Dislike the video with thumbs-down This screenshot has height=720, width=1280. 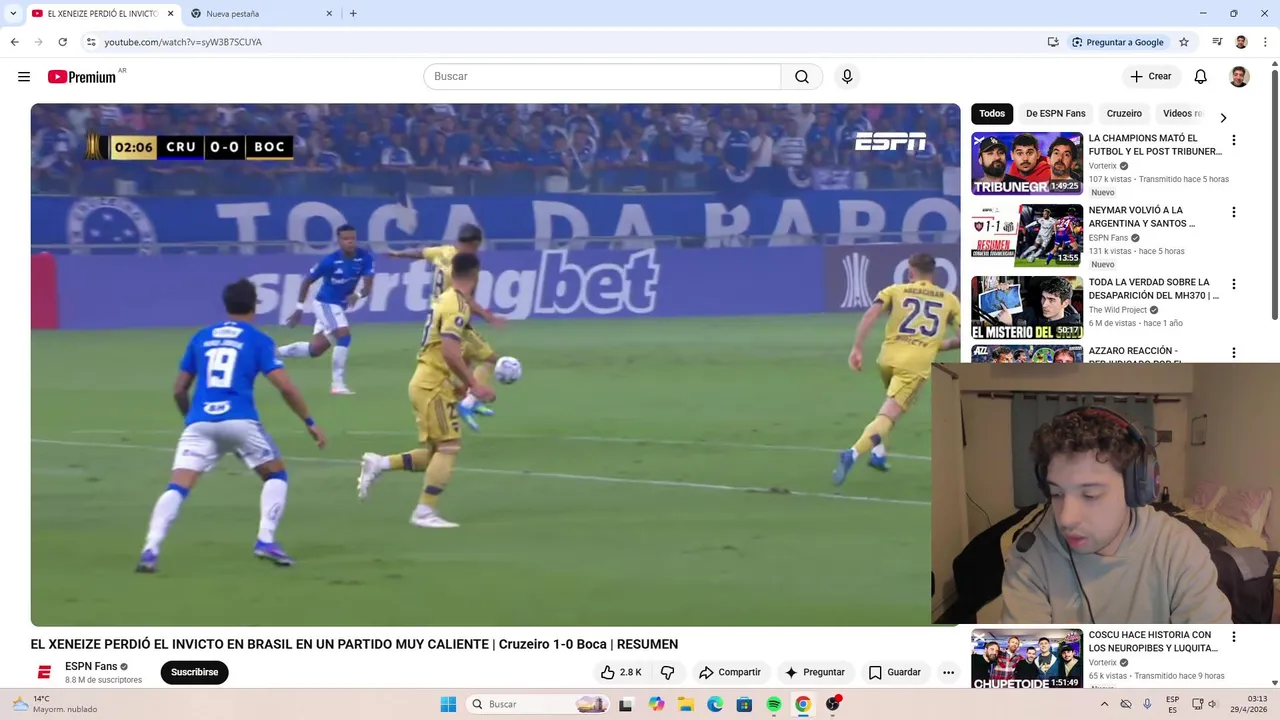(668, 672)
